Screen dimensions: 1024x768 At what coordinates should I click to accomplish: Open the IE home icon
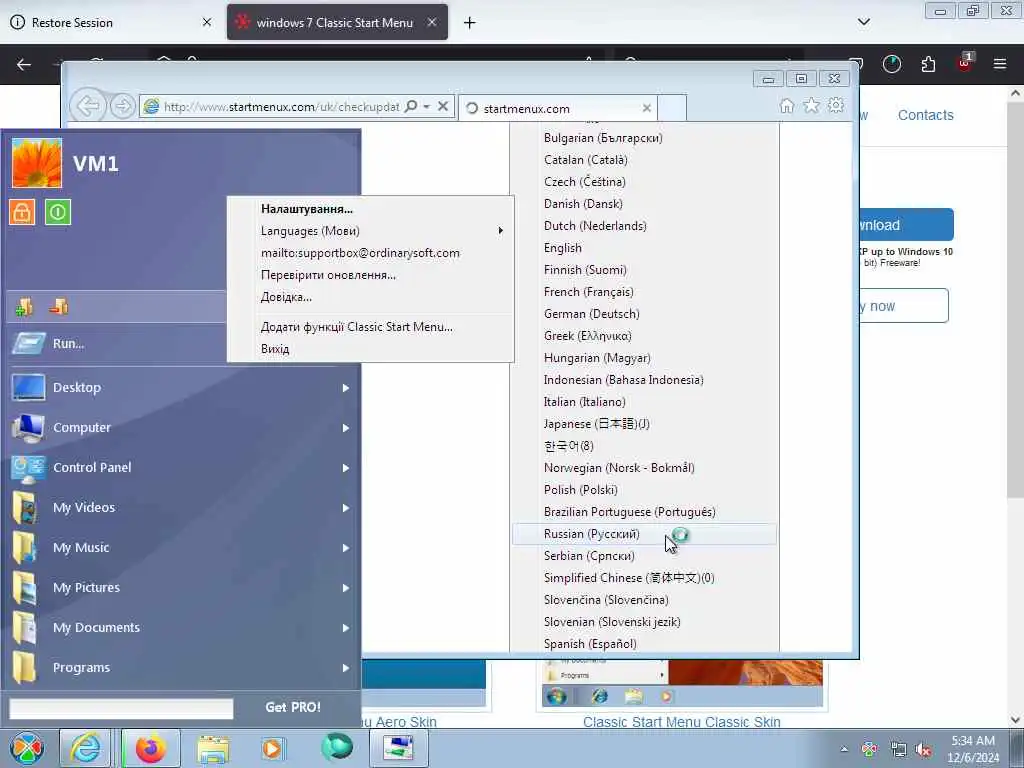coord(787,106)
